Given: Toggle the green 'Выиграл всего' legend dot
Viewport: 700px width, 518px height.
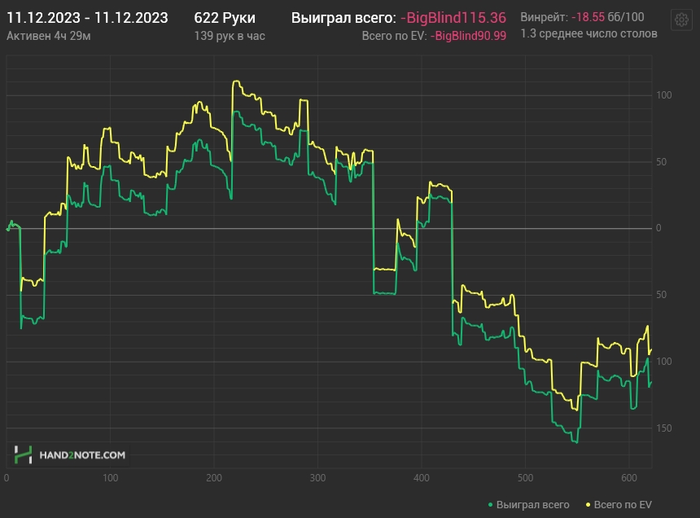Looking at the screenshot, I should coord(491,505).
